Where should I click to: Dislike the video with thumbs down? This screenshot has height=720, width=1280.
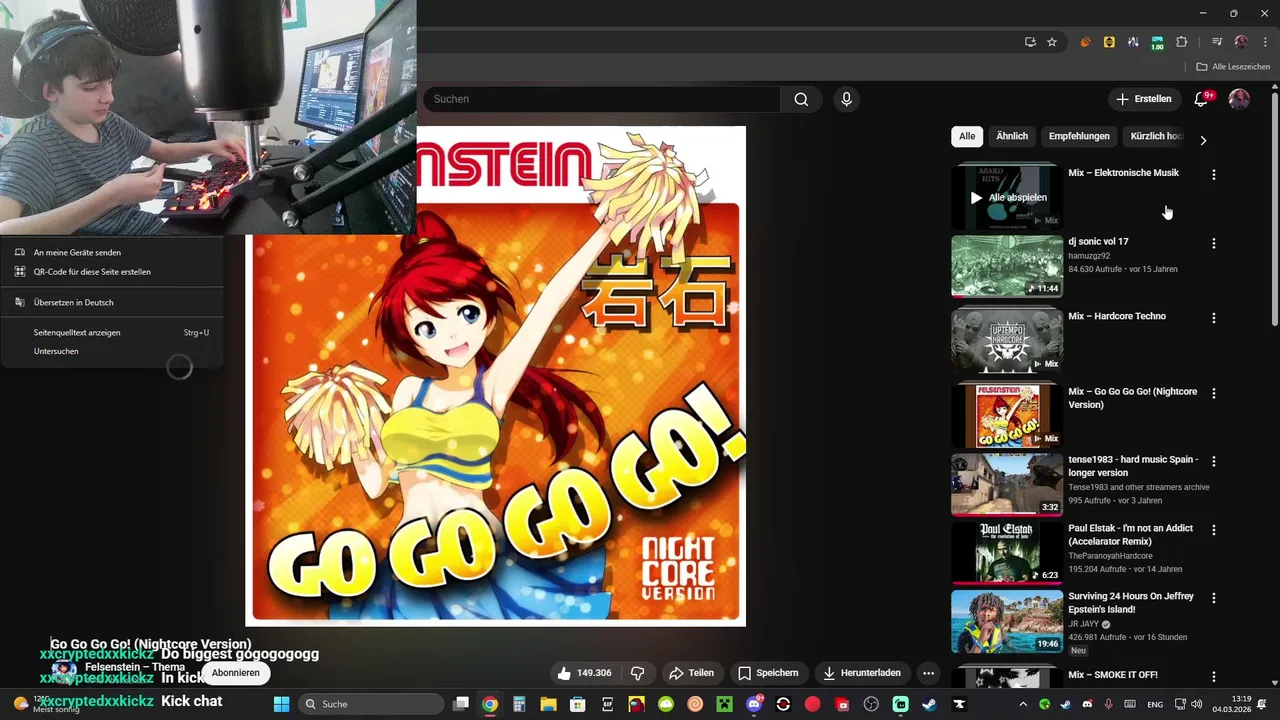(637, 673)
